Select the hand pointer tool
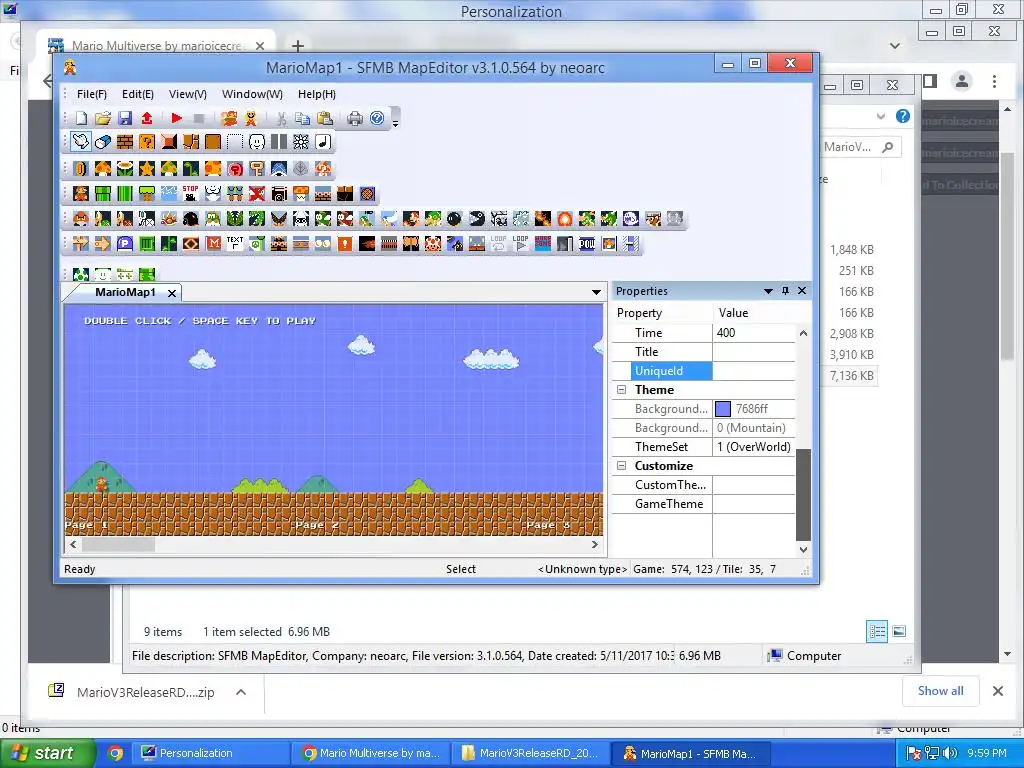Screen dimensions: 1024x768 81,142
